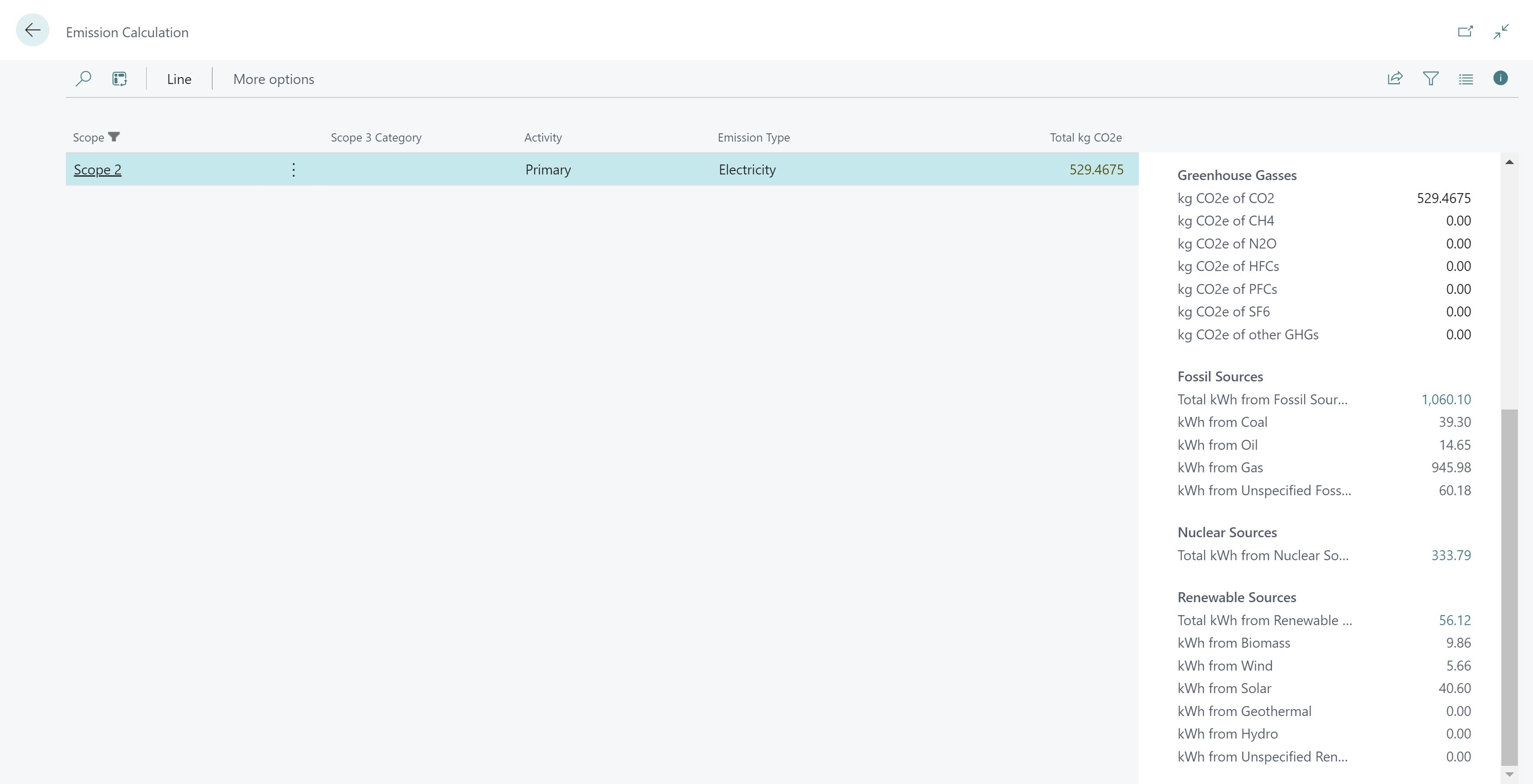Screen dimensions: 1533x784
Task: Click the FactBox scrollbar up arrow
Action: [1509, 162]
